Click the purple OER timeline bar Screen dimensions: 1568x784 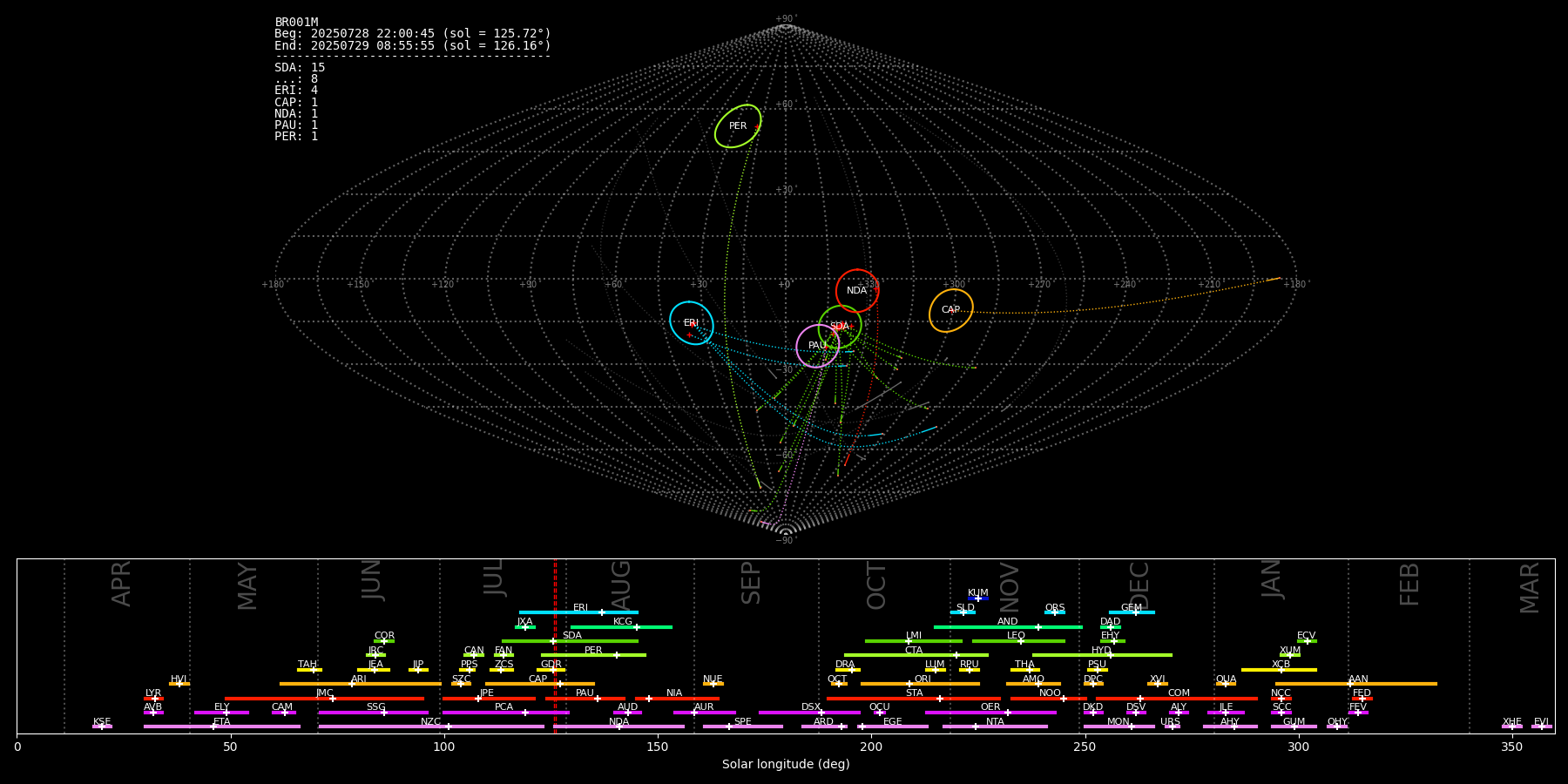990,713
